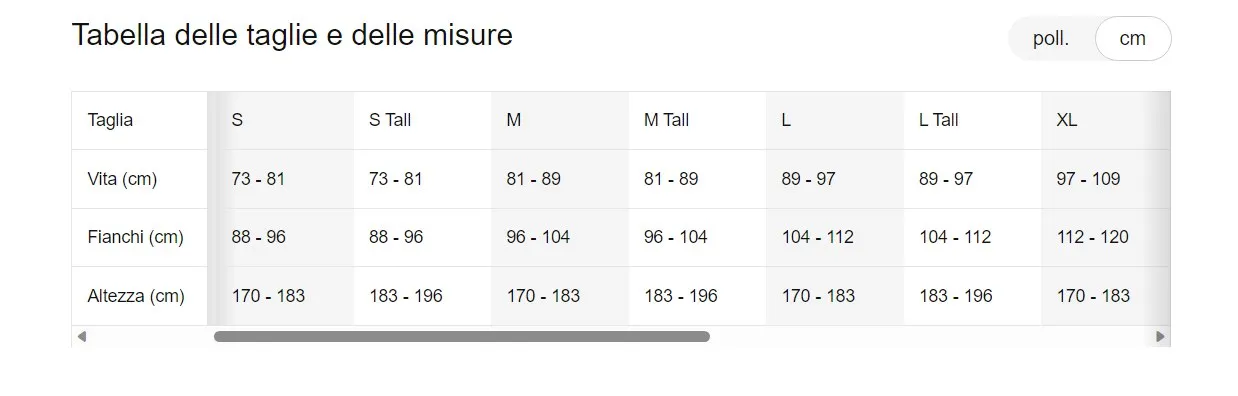1238x396 pixels.
Task: Click the Tabella delle taglie heading
Action: [x=292, y=36]
